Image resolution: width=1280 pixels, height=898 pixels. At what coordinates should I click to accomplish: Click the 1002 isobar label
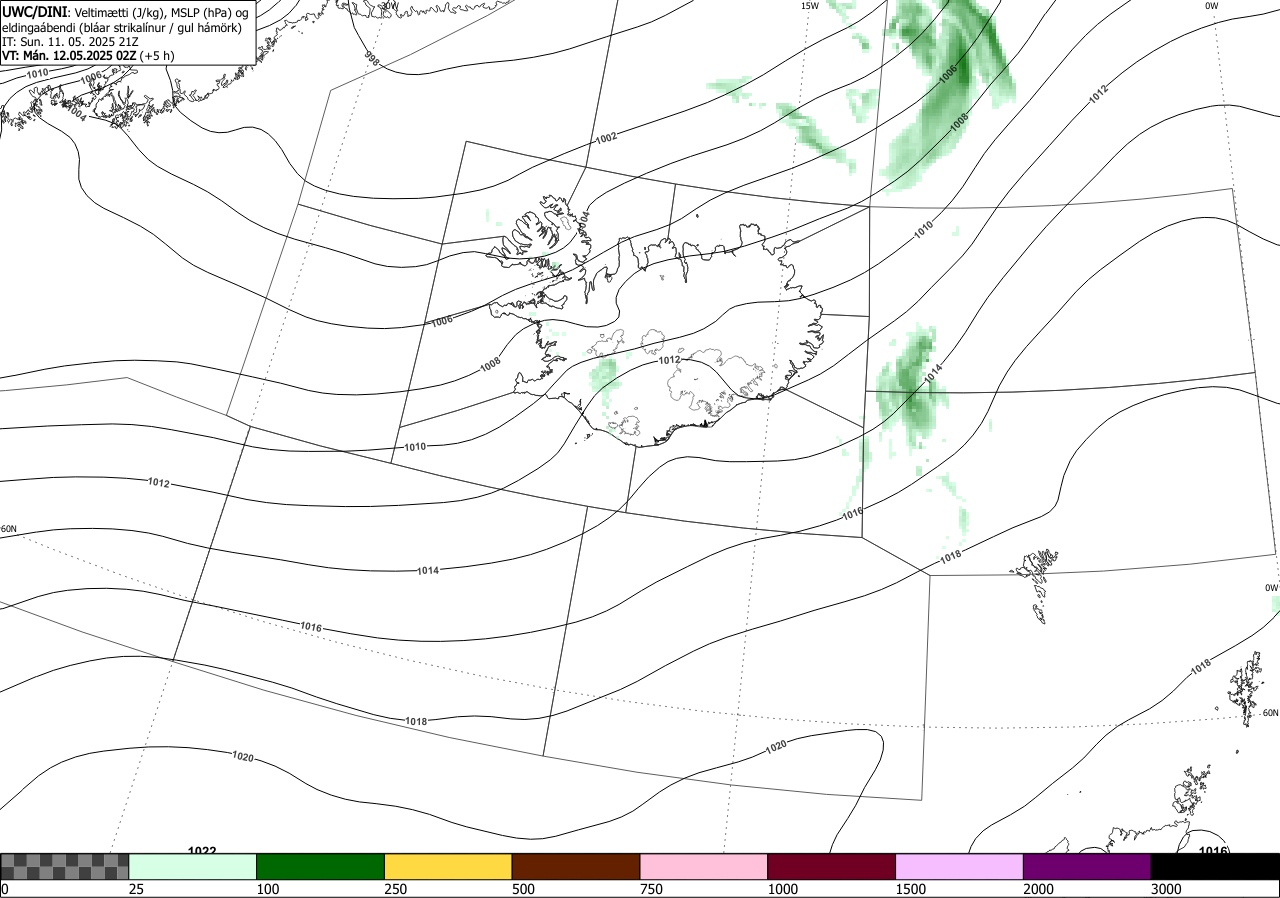click(x=605, y=138)
